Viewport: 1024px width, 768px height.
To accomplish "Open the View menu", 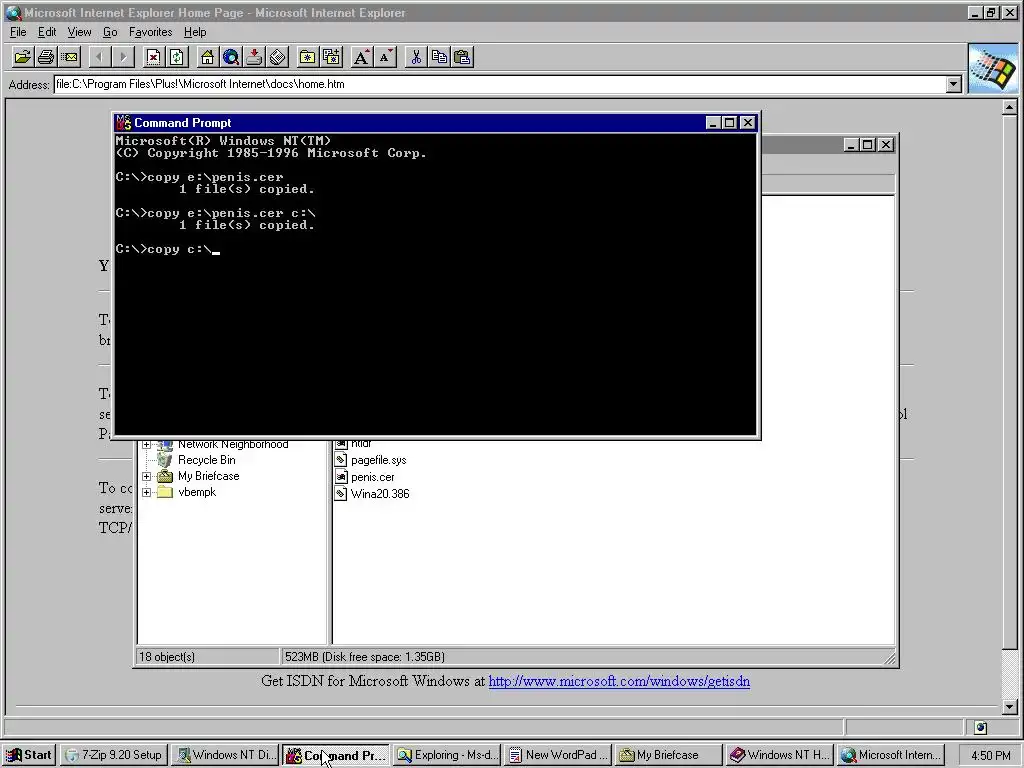I will click(x=79, y=32).
